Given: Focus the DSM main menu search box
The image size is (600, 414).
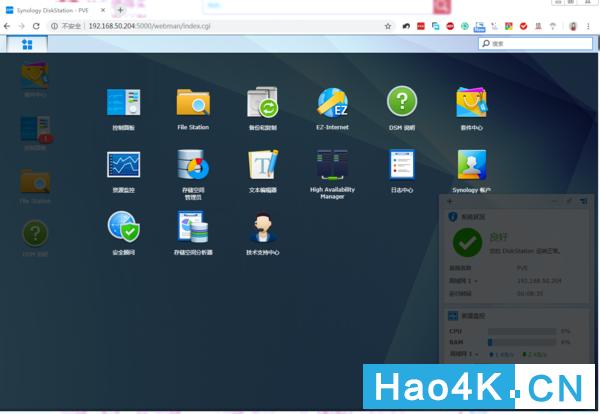Looking at the screenshot, I should (535, 44).
